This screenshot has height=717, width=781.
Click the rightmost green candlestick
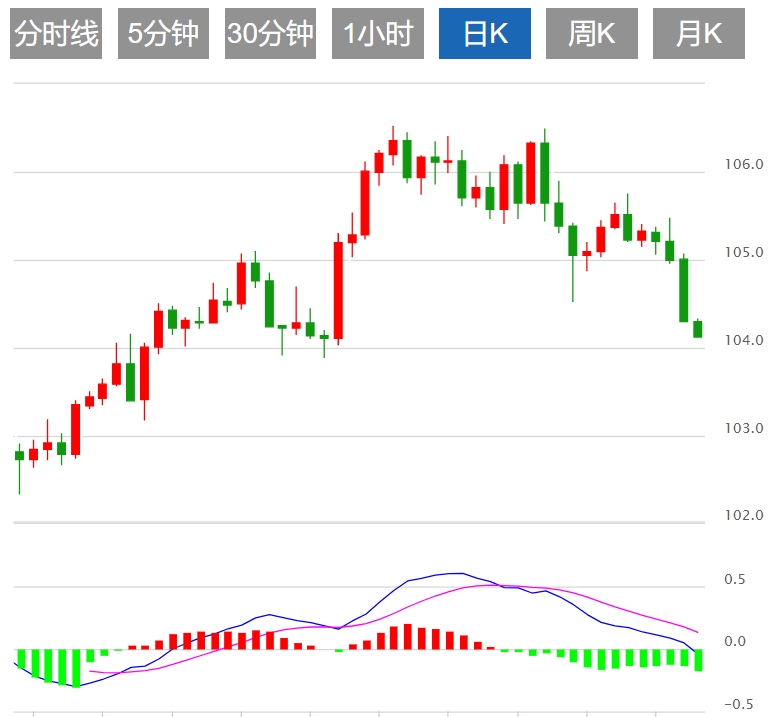(x=698, y=329)
